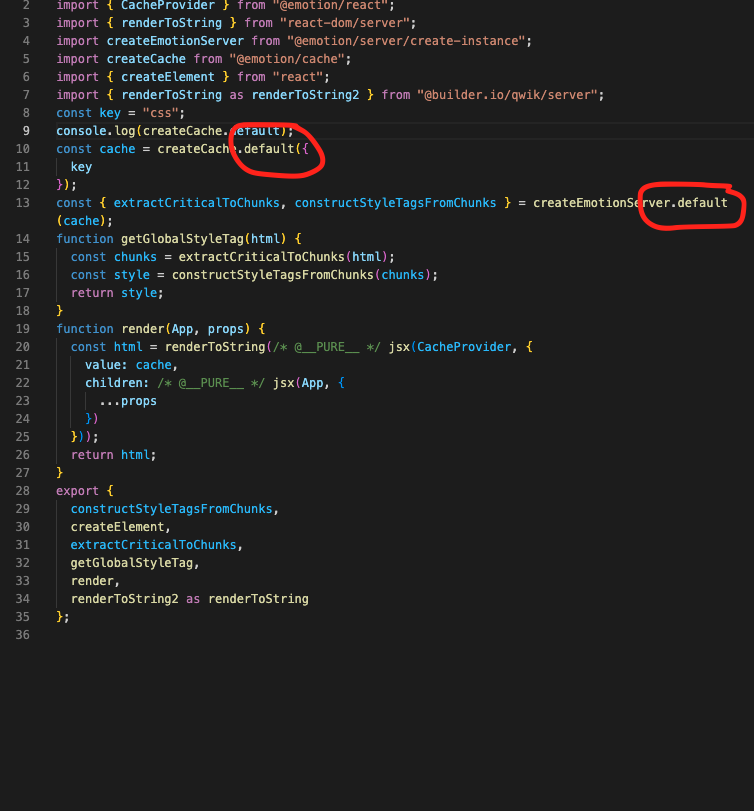Image resolution: width=754 pixels, height=811 pixels.
Task: Click "...props" spread on line 23
Action: pos(128,401)
